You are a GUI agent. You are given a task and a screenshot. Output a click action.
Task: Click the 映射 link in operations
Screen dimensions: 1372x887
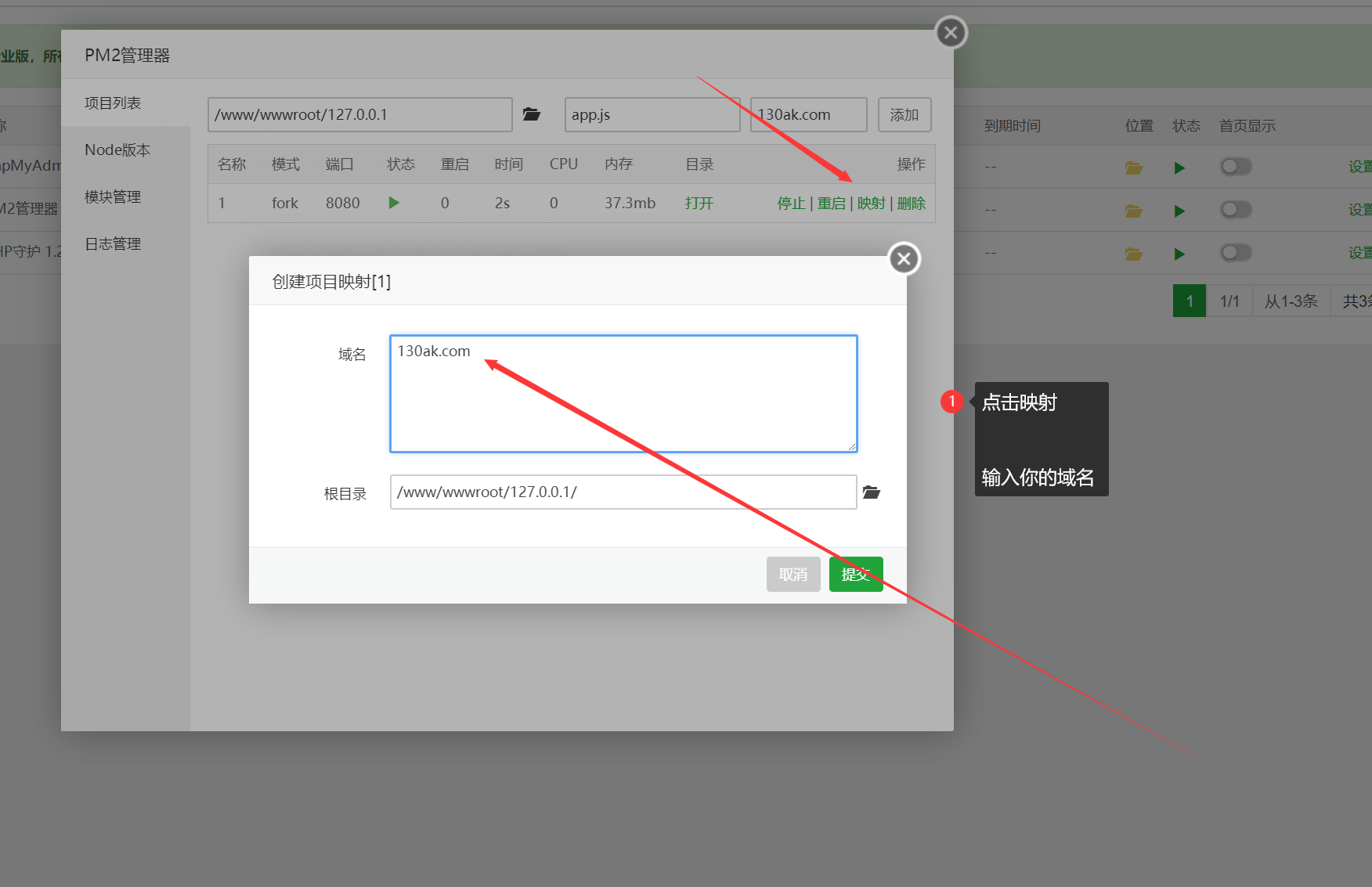coord(871,204)
